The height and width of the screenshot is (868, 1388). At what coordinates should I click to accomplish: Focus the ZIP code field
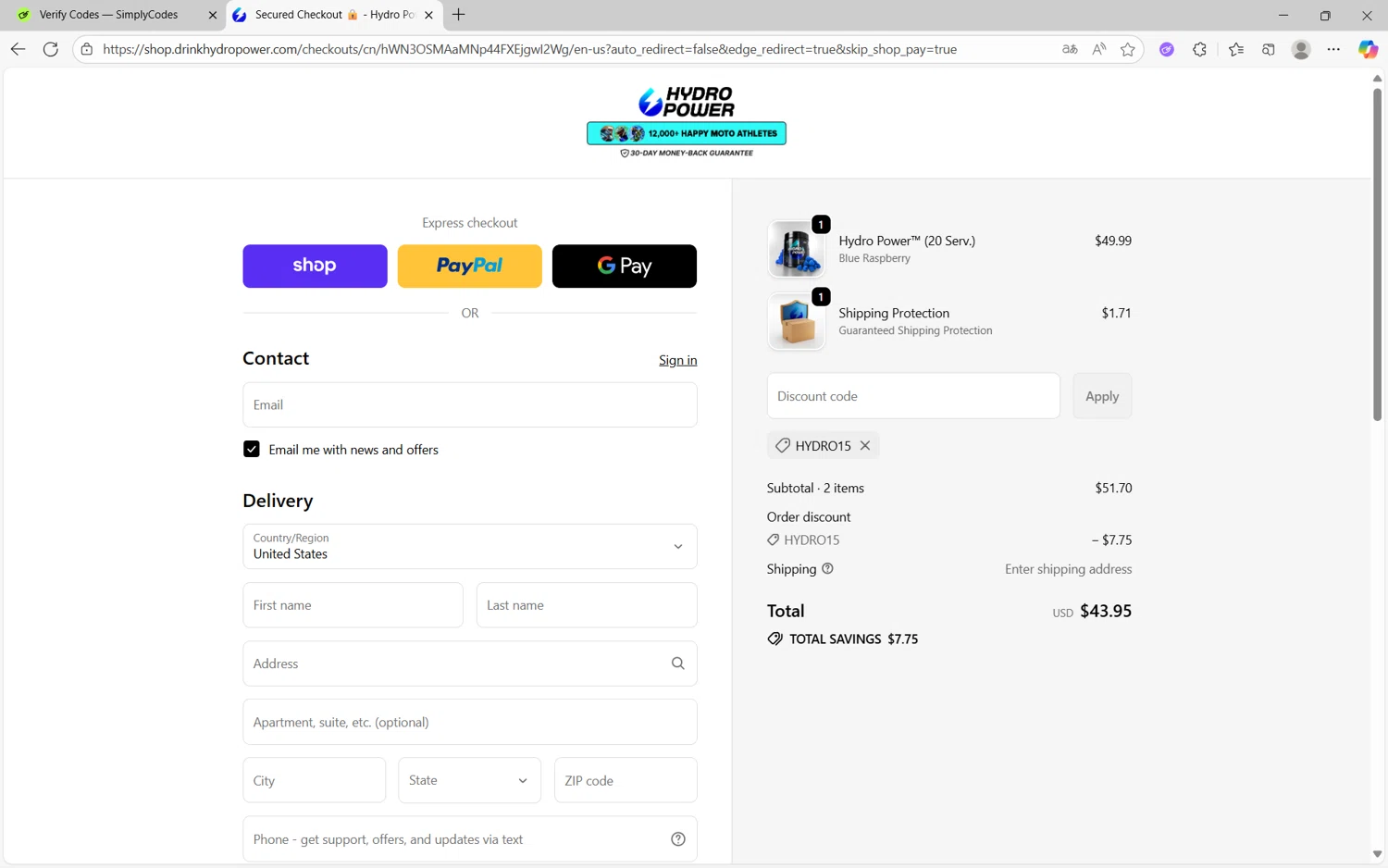click(x=626, y=780)
